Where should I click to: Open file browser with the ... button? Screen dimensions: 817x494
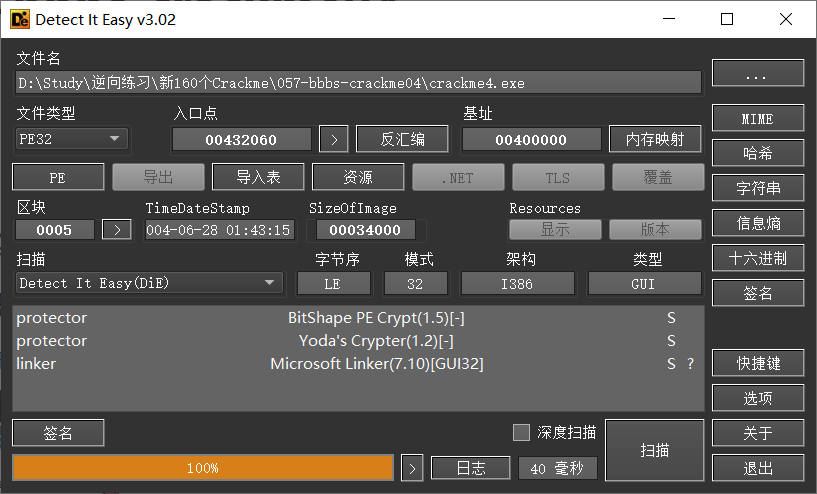(x=757, y=74)
